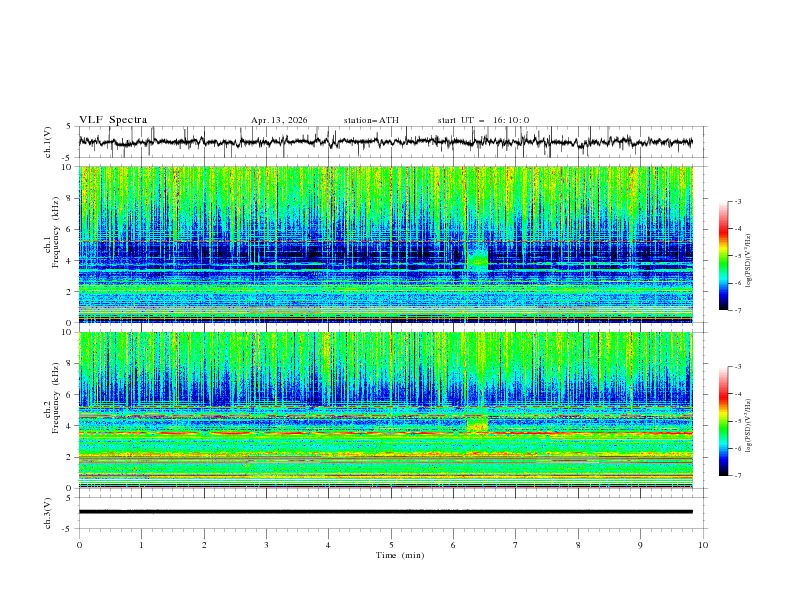
Task: Click the ch.2 spectrogram panel
Action: click(385, 410)
